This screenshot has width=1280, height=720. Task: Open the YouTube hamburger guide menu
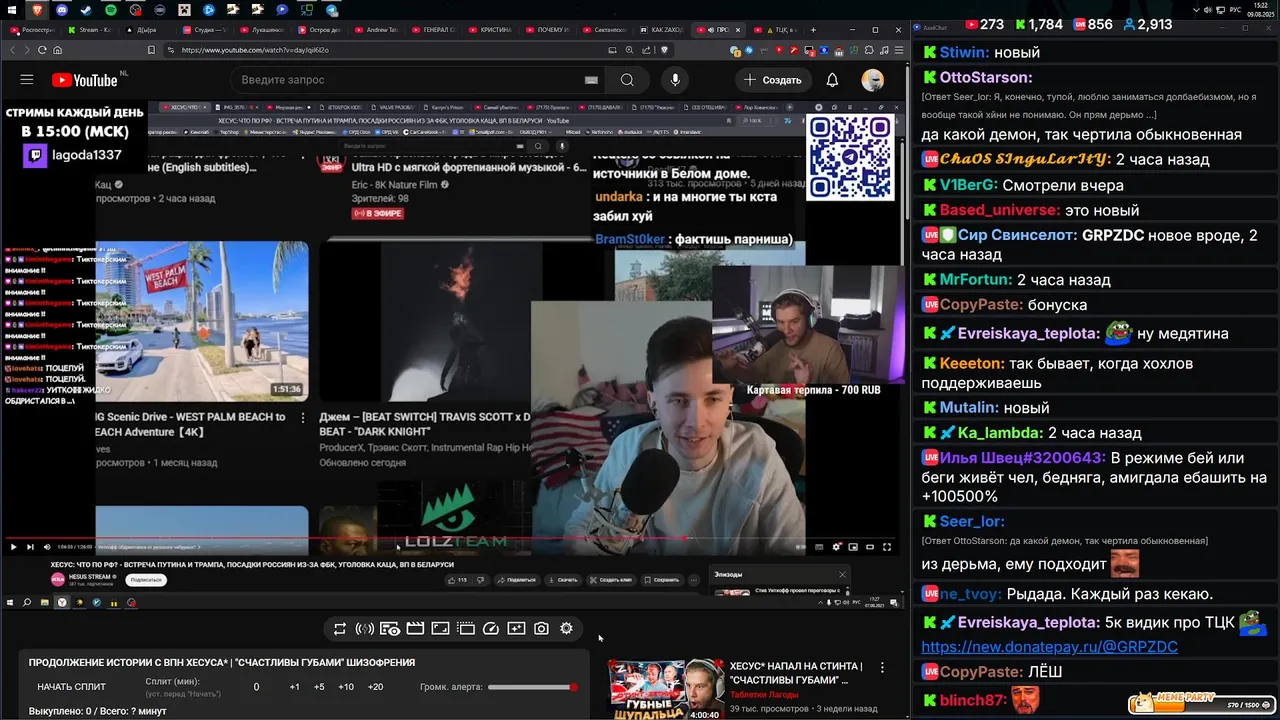pos(27,80)
